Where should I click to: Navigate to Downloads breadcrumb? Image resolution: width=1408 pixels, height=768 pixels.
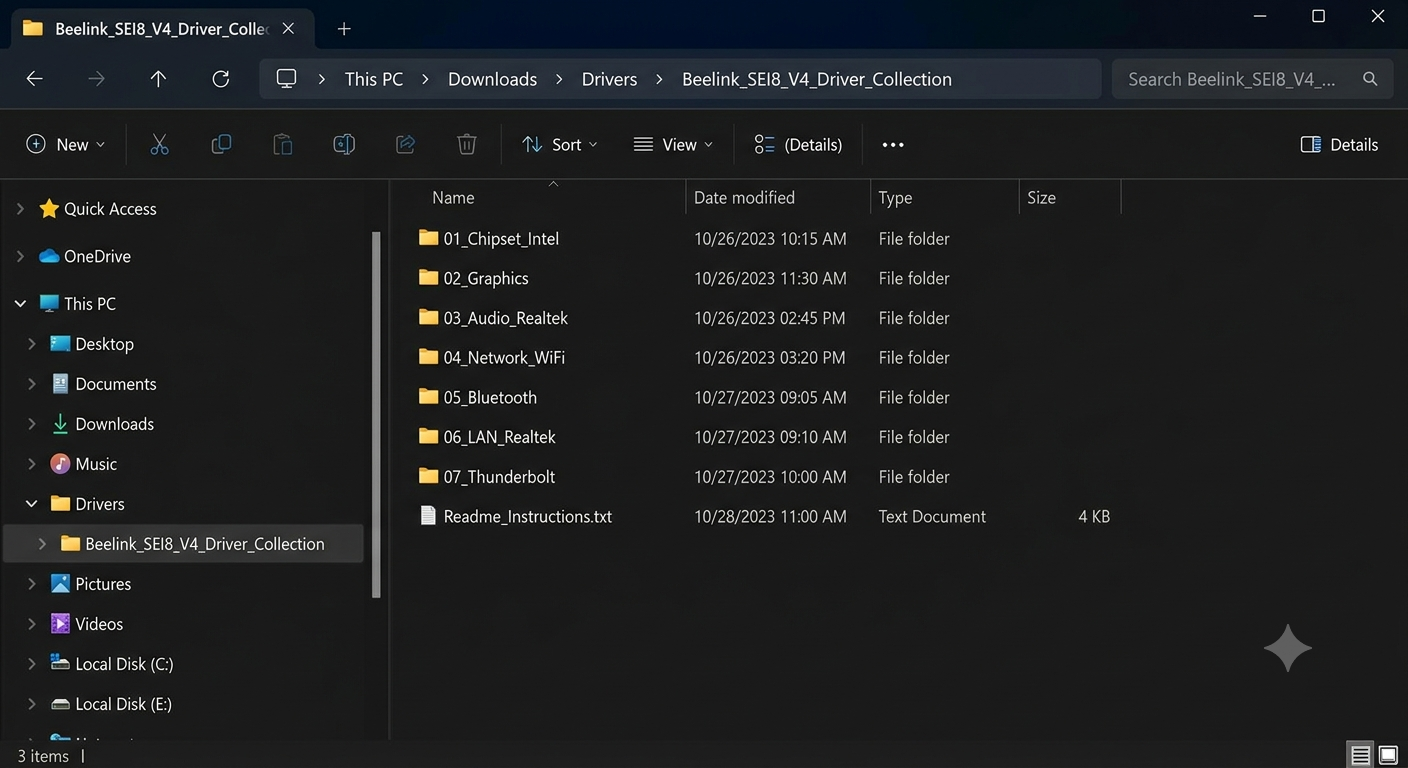click(492, 79)
